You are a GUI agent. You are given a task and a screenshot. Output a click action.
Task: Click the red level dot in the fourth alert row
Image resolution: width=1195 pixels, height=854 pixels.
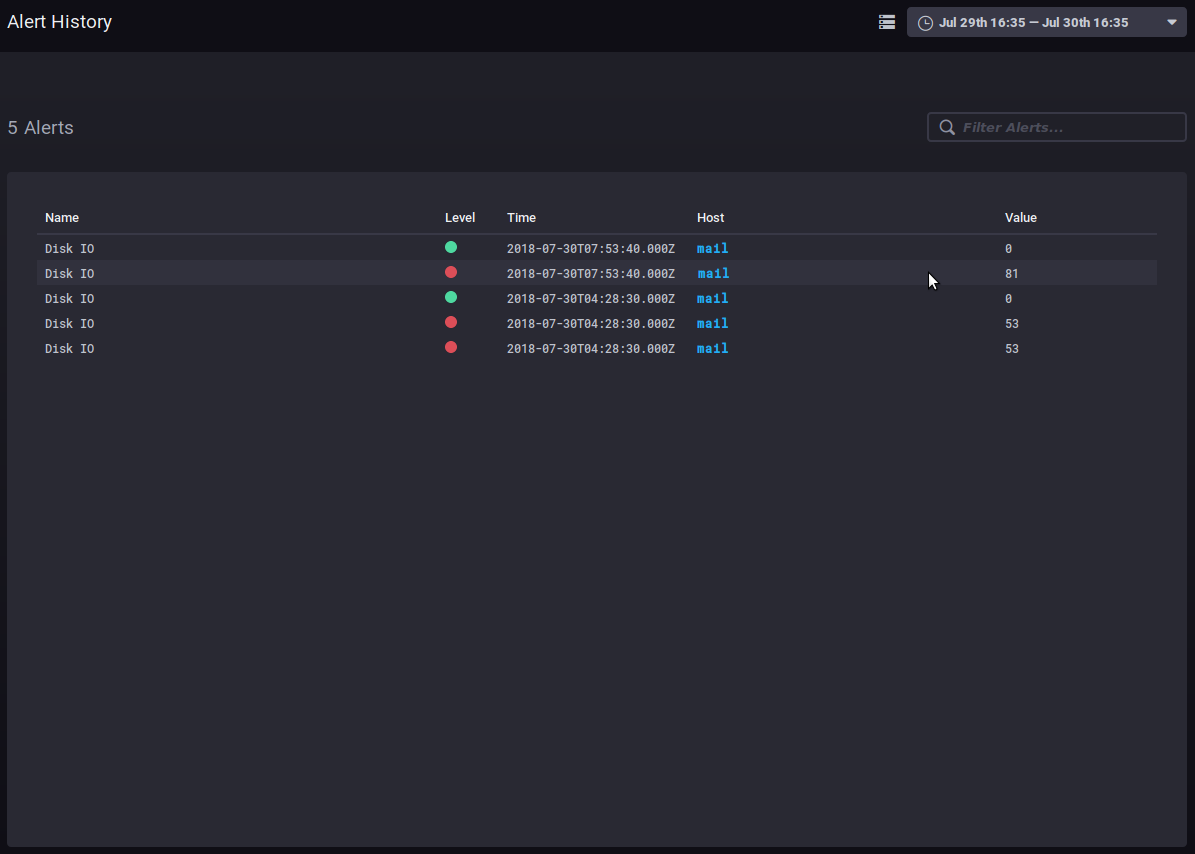[451, 322]
